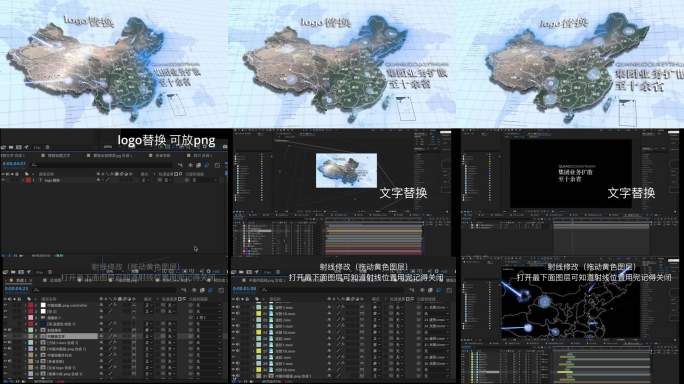Toggle graph editor icon in logo替换 timeline
Viewport: 684px width, 384px height.
pos(217,165)
